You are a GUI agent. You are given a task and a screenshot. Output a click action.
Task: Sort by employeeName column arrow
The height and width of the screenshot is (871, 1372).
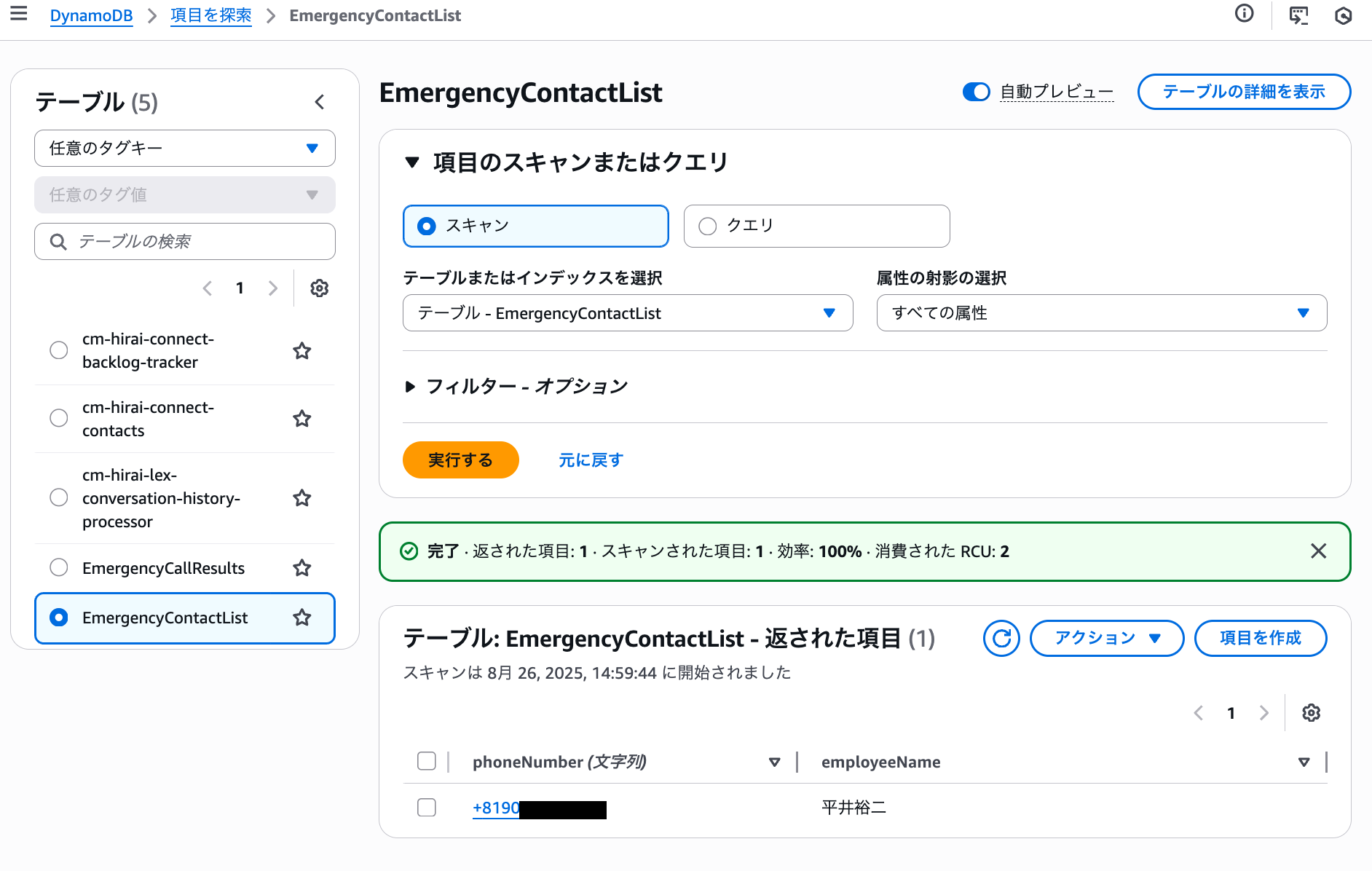[x=1304, y=762]
